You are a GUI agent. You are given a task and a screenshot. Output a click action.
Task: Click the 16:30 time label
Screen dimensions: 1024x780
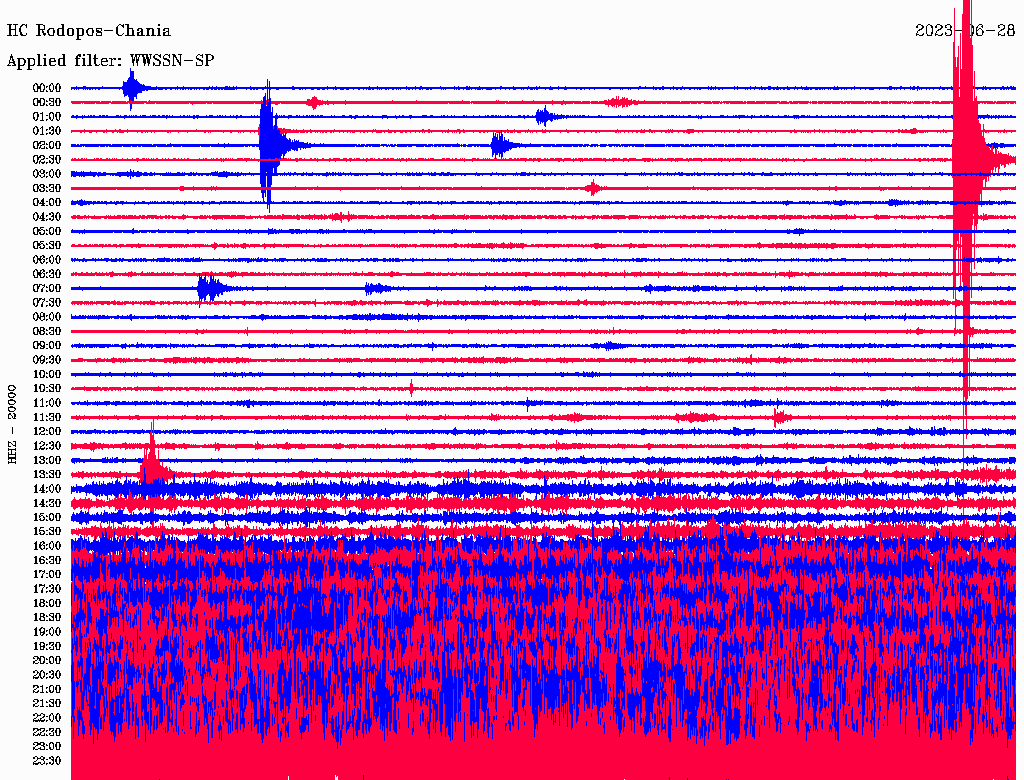(47, 561)
